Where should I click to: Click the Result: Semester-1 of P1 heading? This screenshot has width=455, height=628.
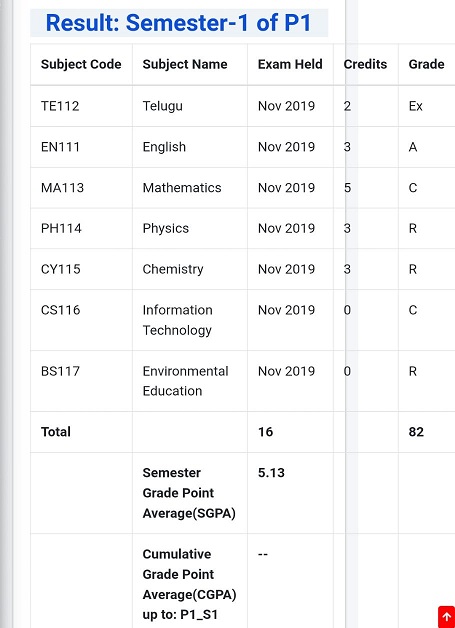click(x=179, y=23)
